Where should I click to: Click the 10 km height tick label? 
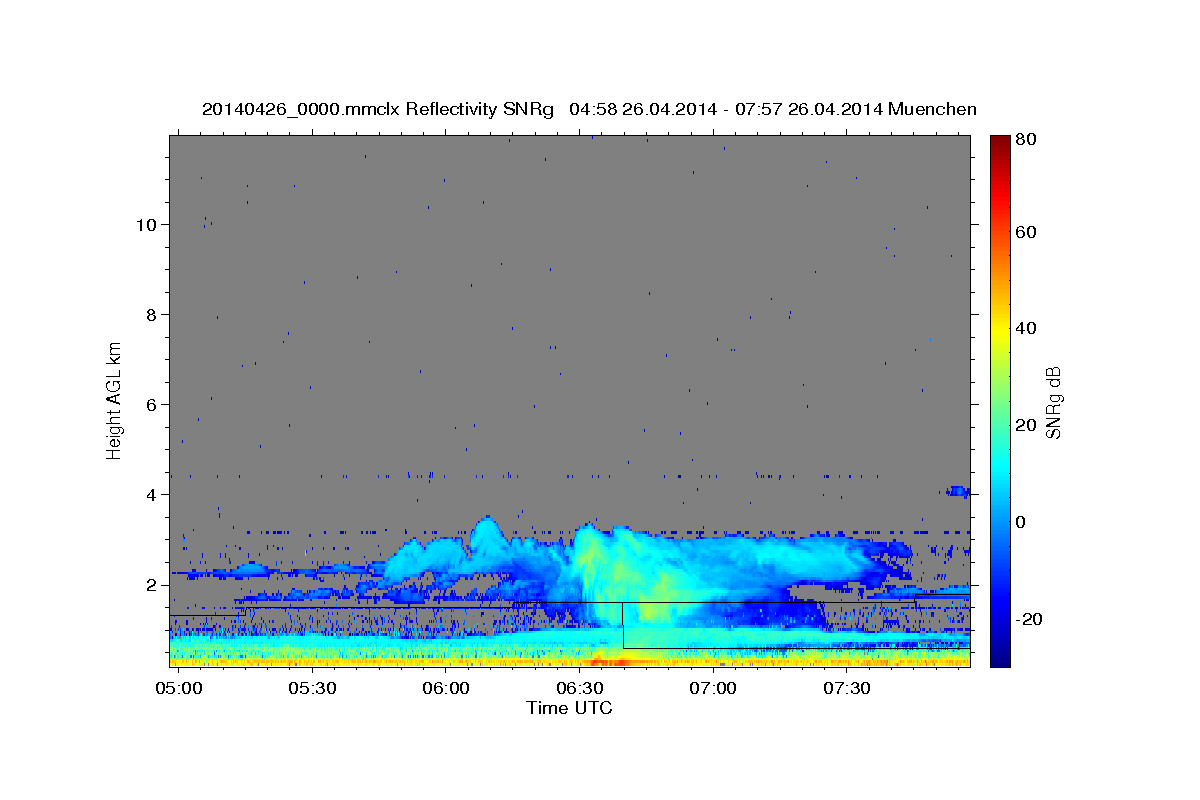[x=145, y=224]
